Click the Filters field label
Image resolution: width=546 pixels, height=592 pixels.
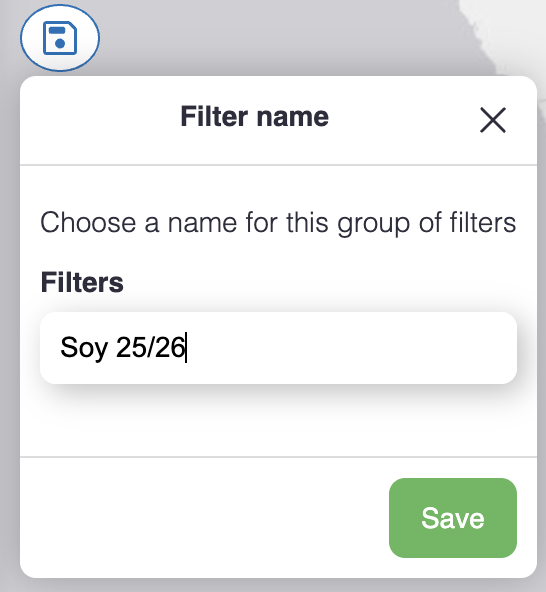pos(82,282)
